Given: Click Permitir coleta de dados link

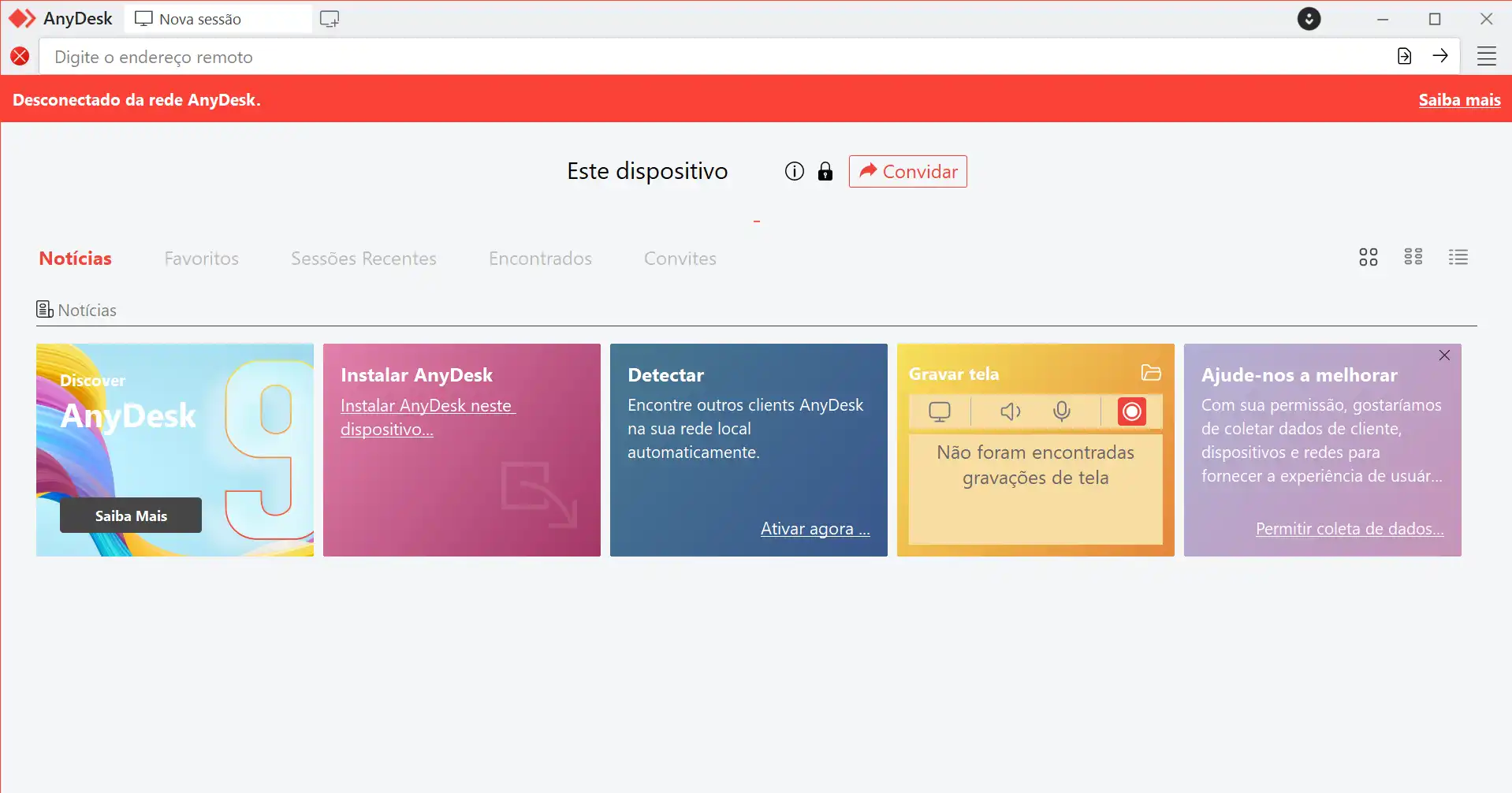Looking at the screenshot, I should pyautogui.click(x=1350, y=529).
